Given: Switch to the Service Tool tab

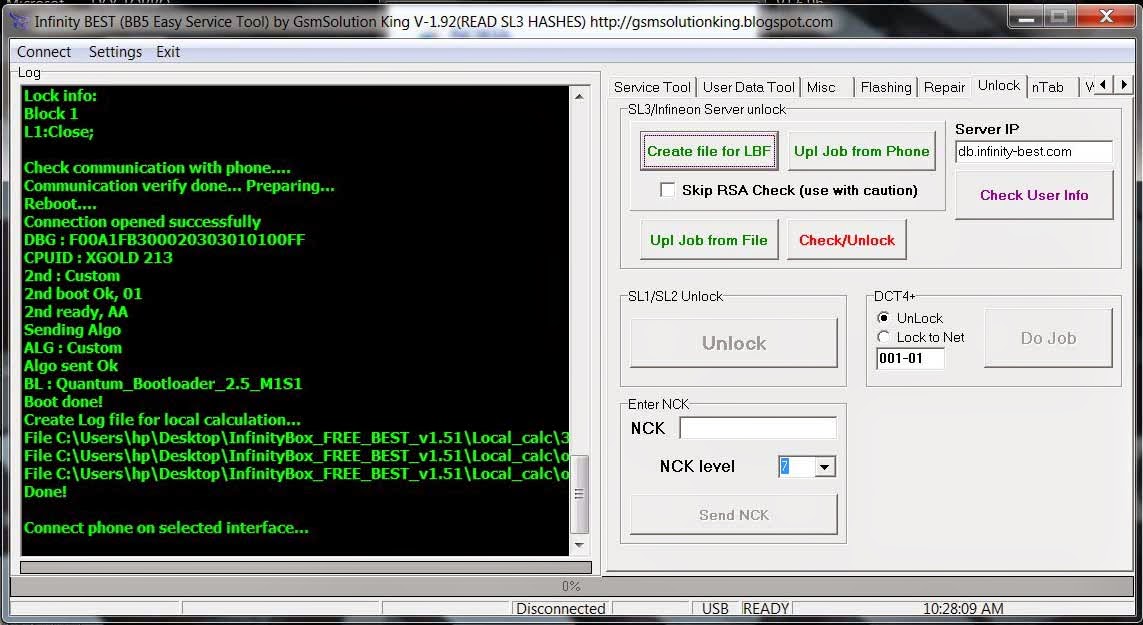Looking at the screenshot, I should [x=652, y=87].
